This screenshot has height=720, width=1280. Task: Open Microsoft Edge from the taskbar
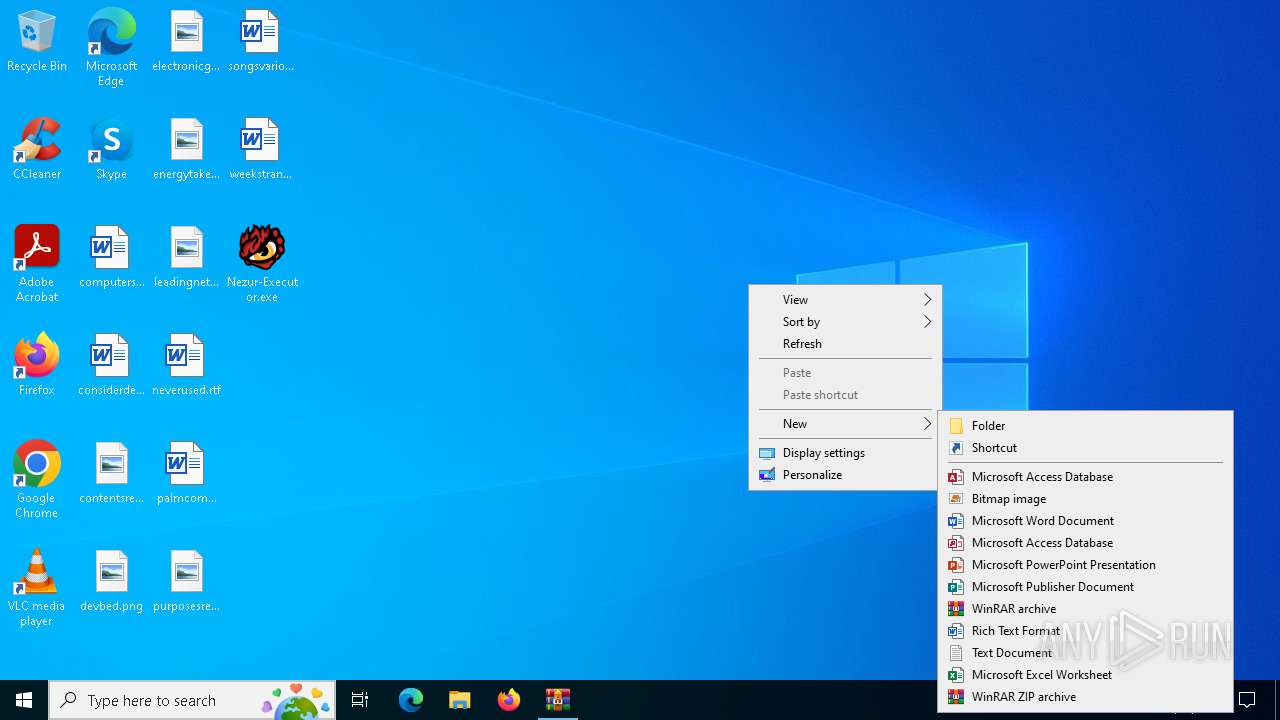click(411, 700)
